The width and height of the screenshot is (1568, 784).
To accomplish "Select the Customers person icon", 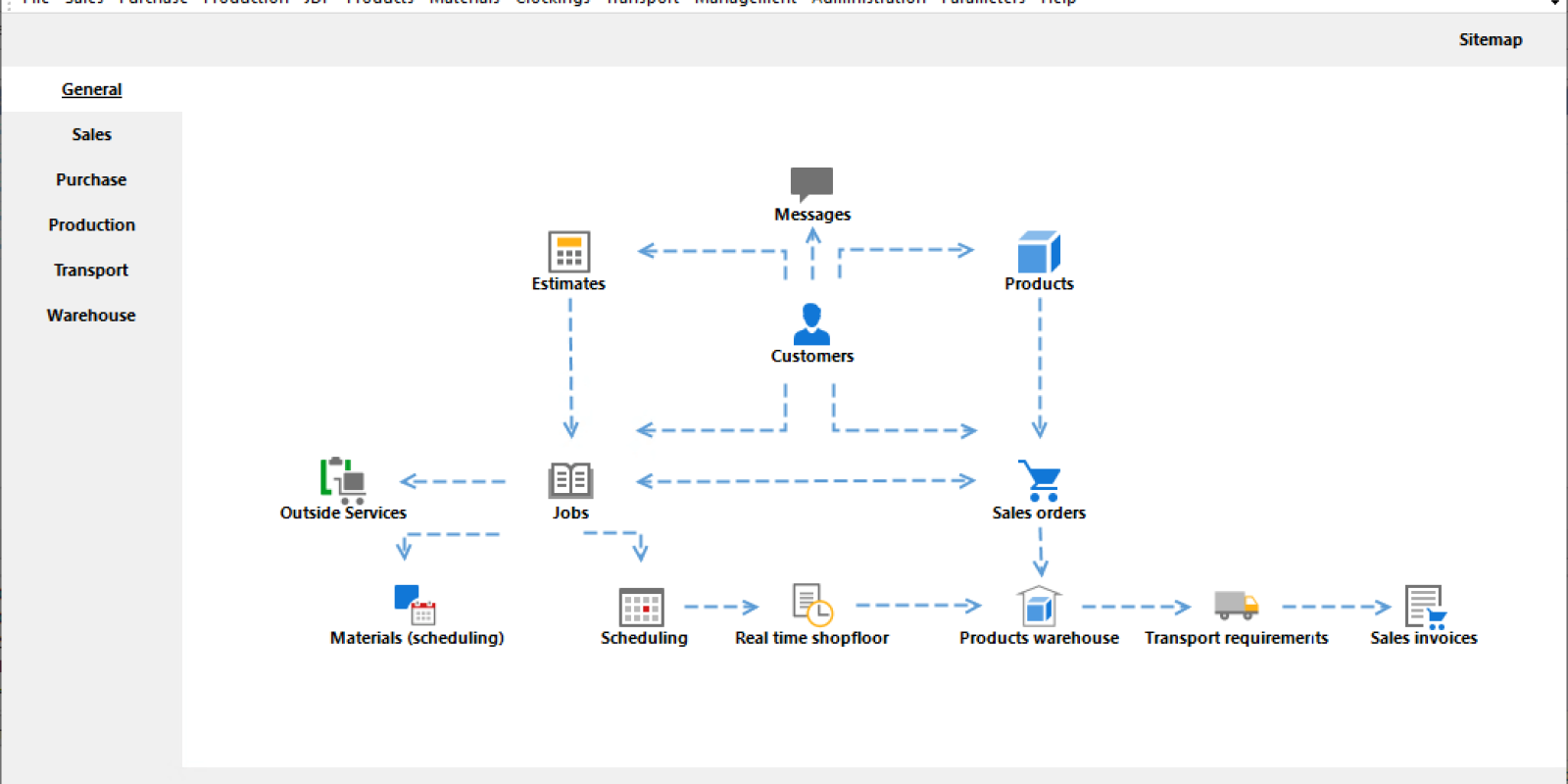I will click(x=811, y=324).
